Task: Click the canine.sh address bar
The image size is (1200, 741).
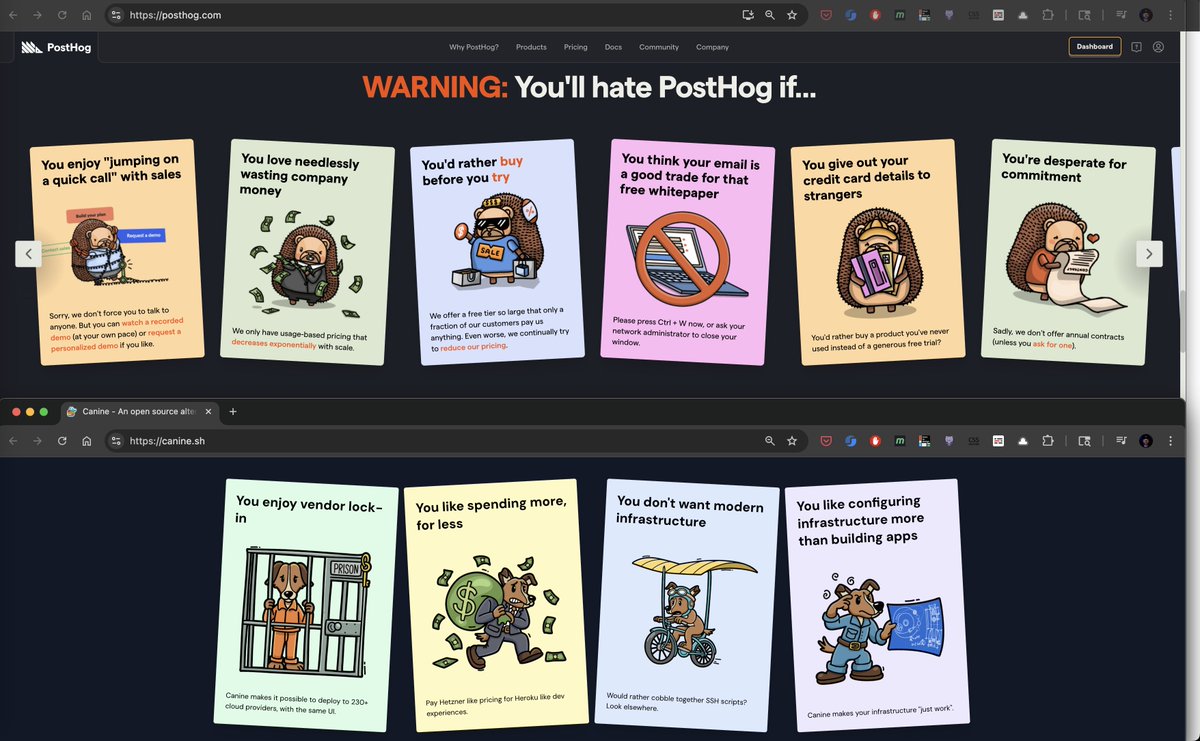Action: [x=430, y=440]
